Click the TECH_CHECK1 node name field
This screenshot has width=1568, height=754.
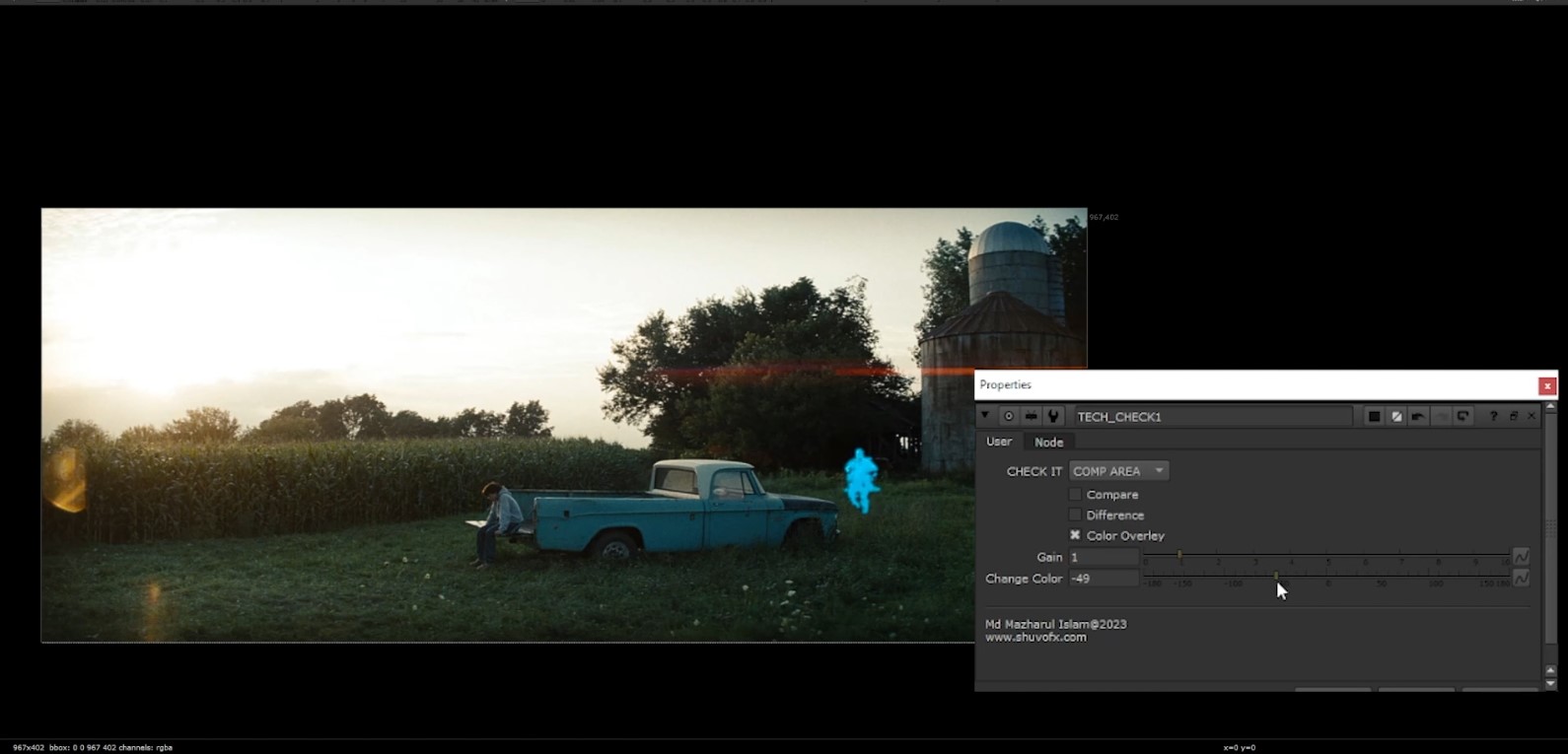[1212, 417]
